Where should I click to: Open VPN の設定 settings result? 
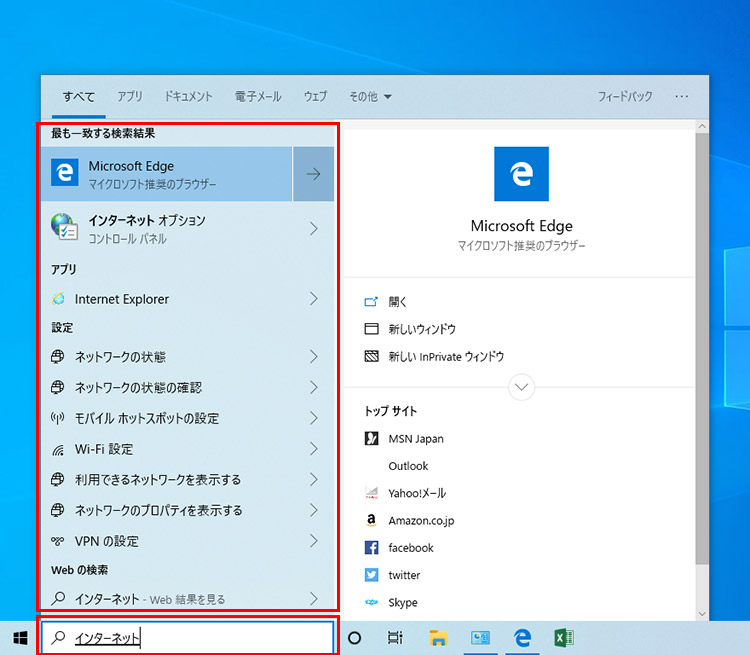coord(106,541)
